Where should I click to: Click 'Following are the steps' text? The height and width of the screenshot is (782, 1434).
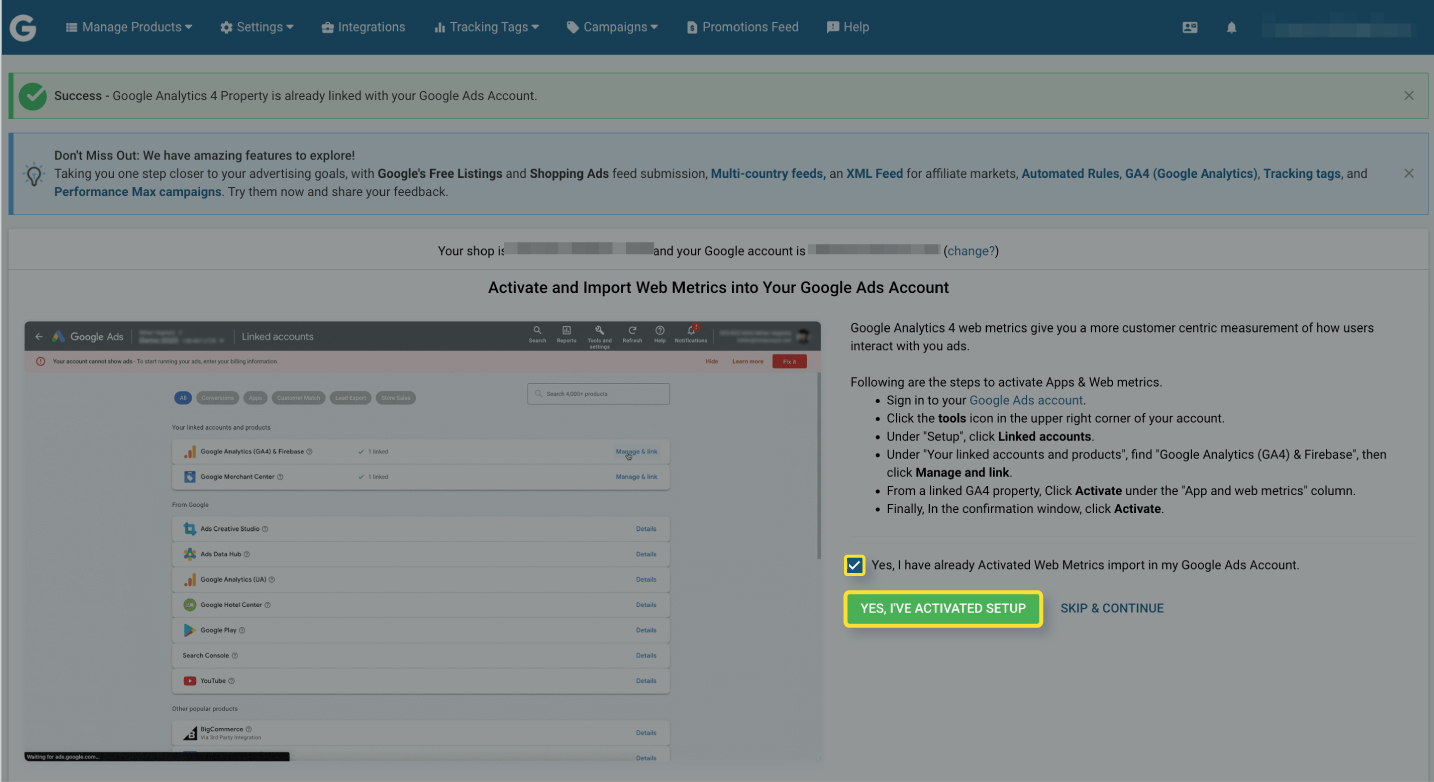(1006, 382)
